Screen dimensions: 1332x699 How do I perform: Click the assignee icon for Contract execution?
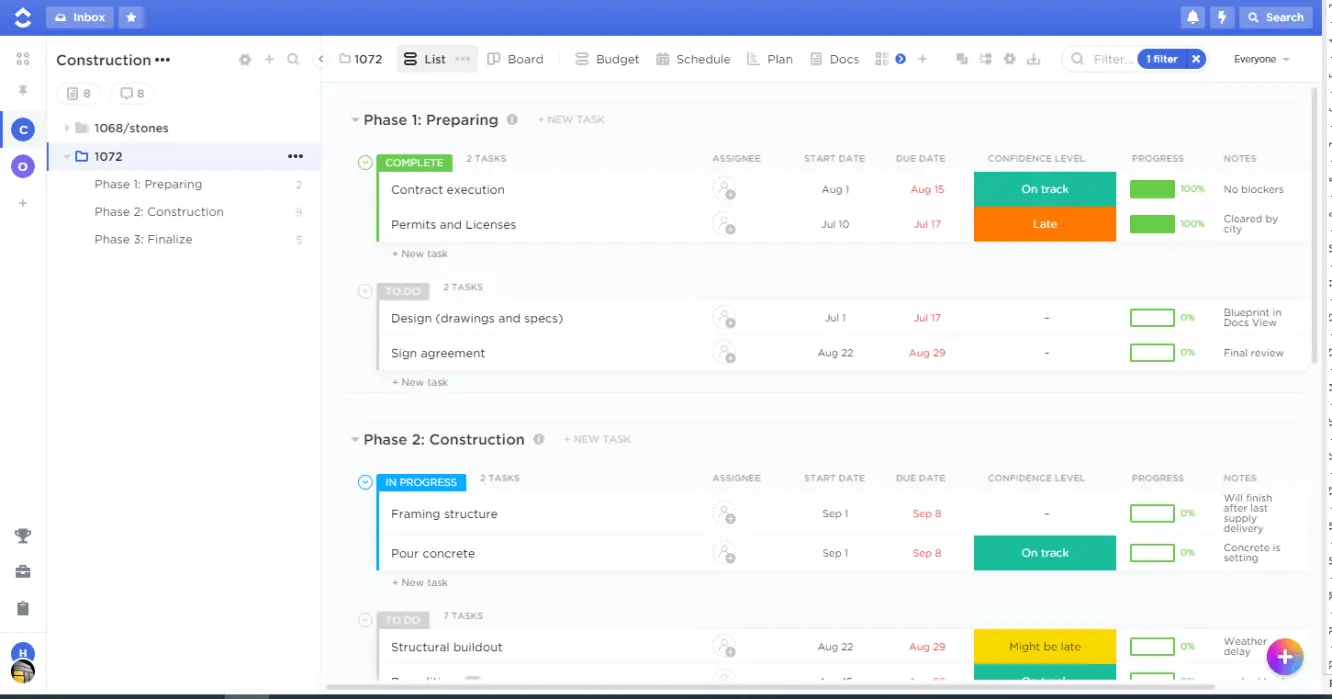(724, 190)
